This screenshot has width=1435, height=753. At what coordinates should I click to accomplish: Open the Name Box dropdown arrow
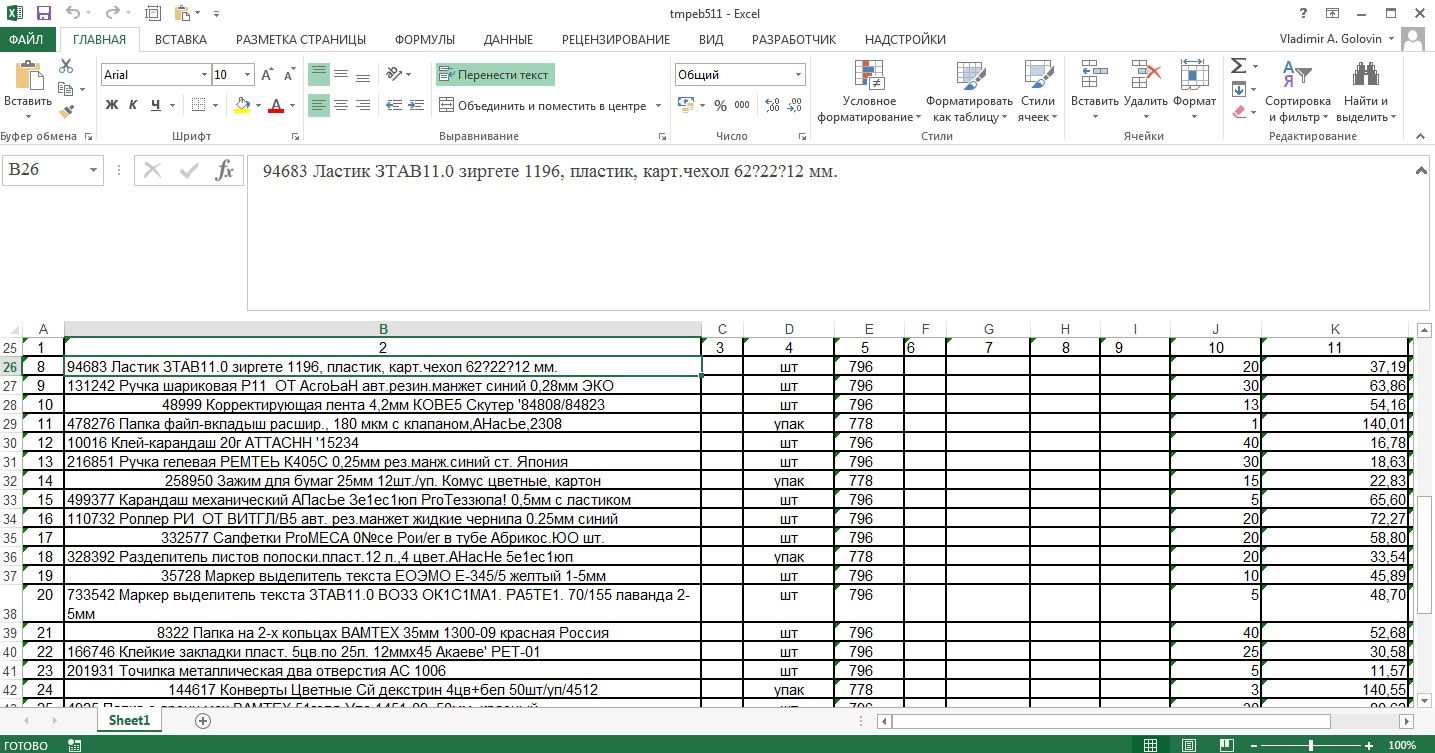pos(95,171)
